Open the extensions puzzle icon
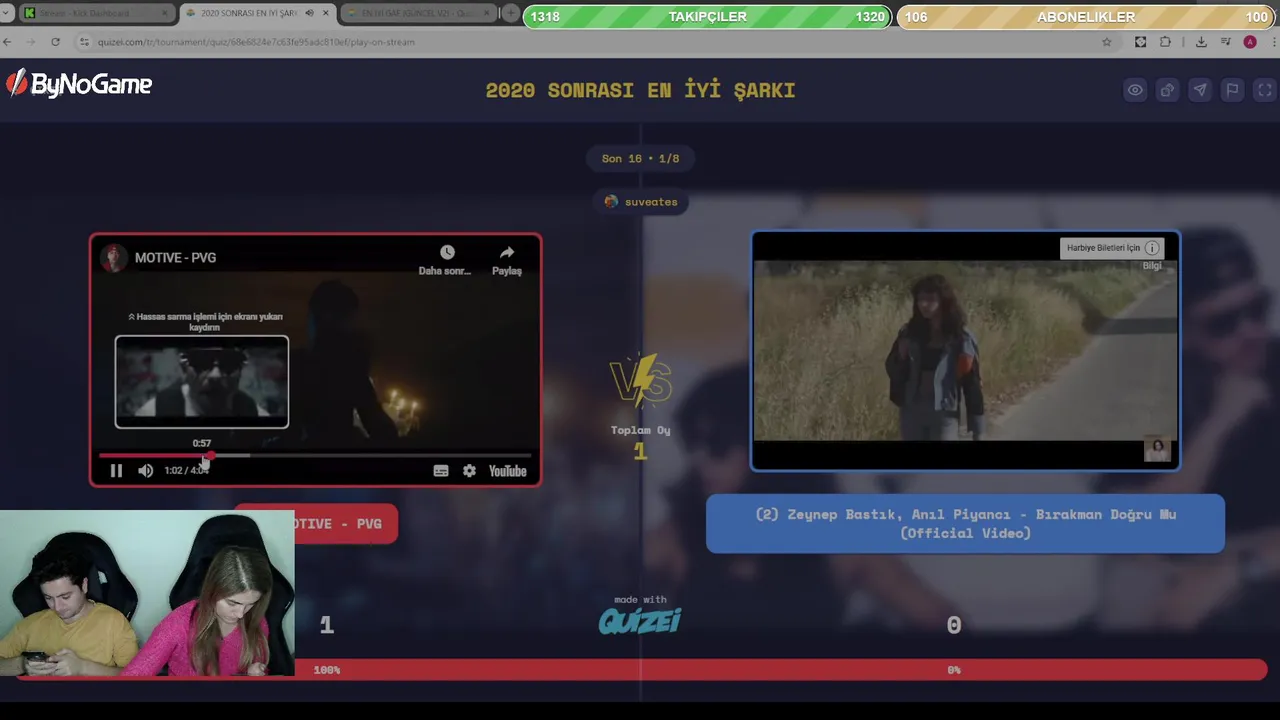The image size is (1280, 720). coord(1165,42)
